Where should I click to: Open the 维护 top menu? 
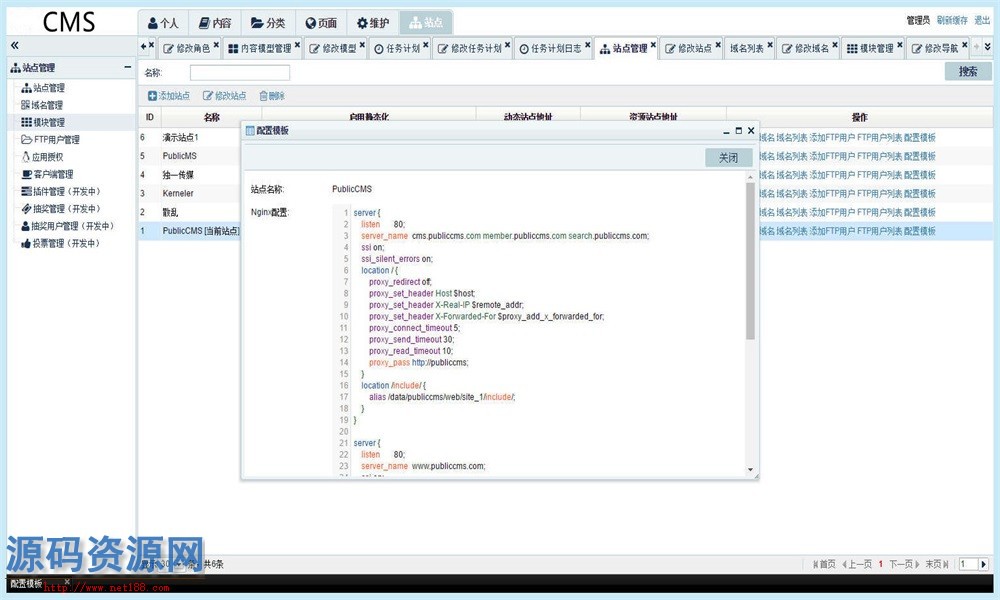pos(372,23)
